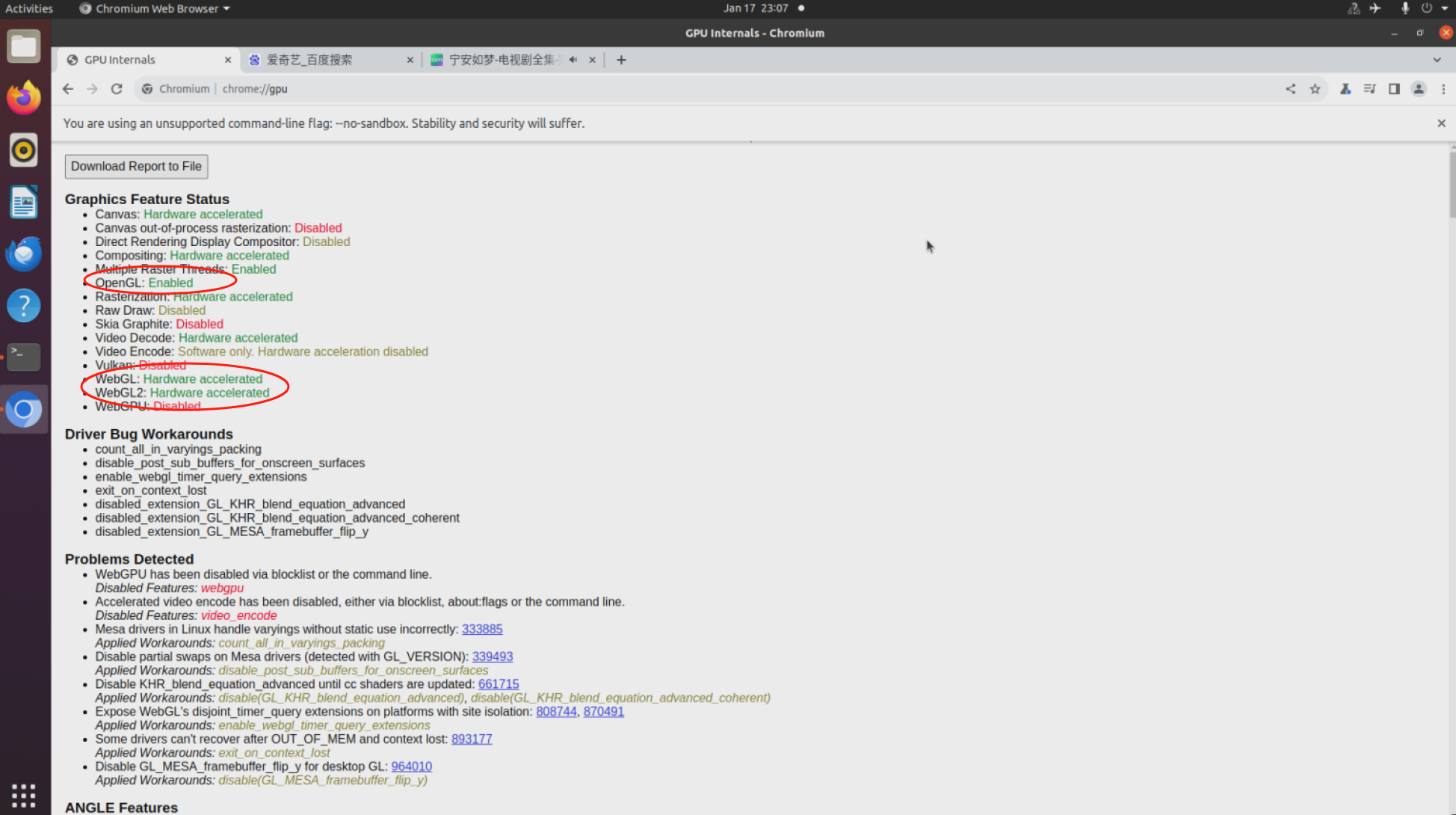Expand the tab search chevron

click(x=1437, y=60)
